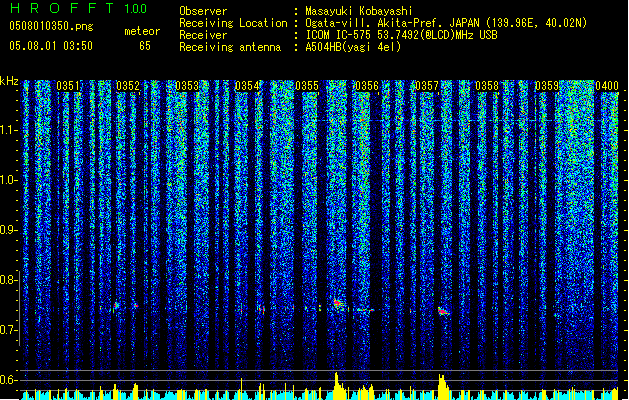Image resolution: width=629 pixels, height=400 pixels.
Task: Click the 0358 time marker
Action: pyautogui.click(x=487, y=86)
